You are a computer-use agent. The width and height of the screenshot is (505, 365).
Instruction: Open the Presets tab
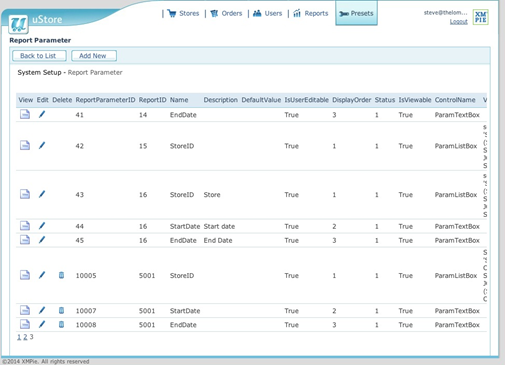(356, 13)
